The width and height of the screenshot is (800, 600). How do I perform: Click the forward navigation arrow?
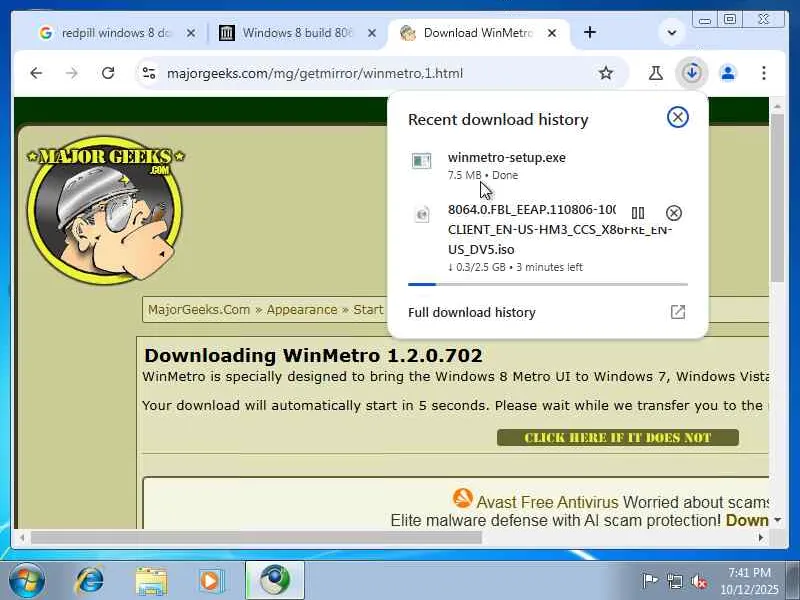(x=71, y=73)
